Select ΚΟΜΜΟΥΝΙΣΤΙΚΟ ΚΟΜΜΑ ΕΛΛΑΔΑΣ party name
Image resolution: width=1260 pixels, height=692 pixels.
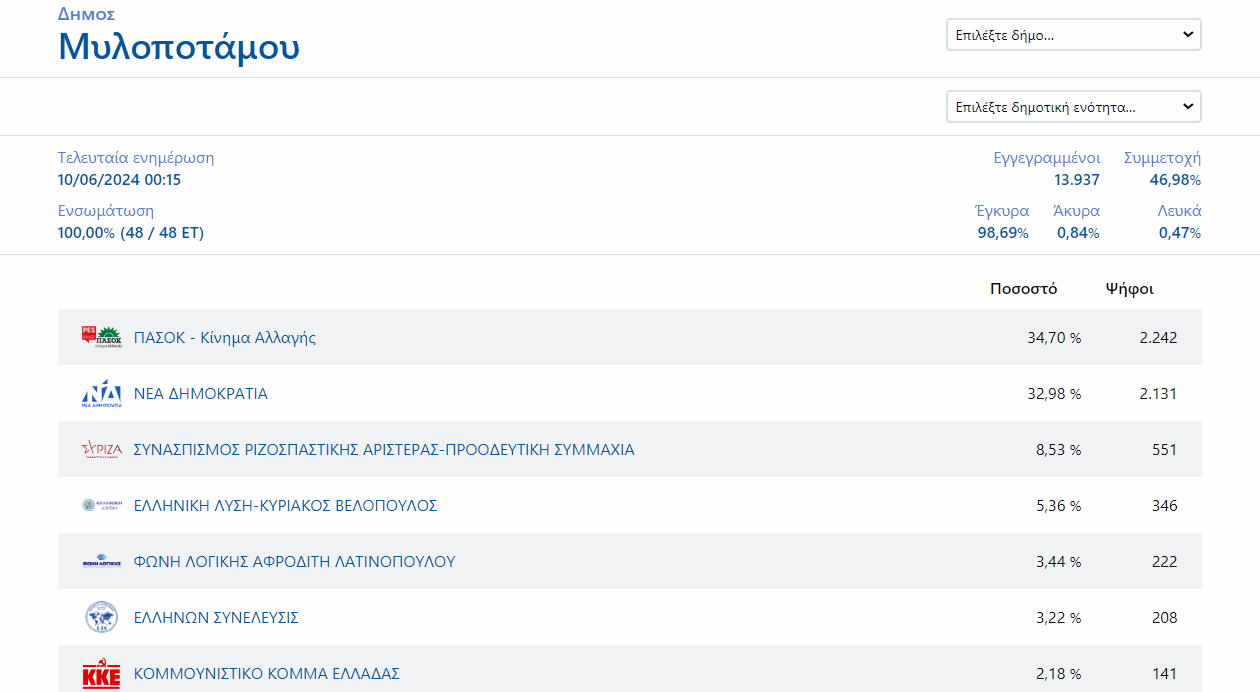pyautogui.click(x=266, y=674)
